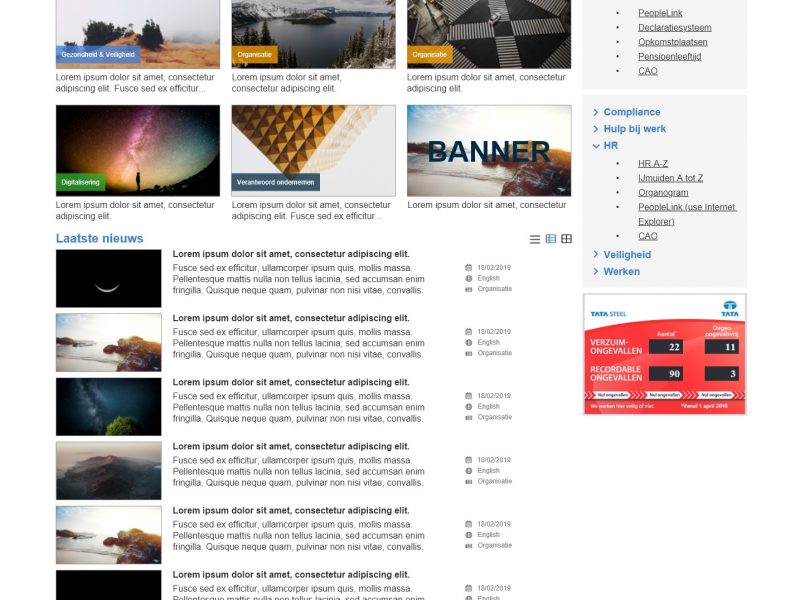
Task: Open the Opkomstplaatsen link
Action: (672, 42)
